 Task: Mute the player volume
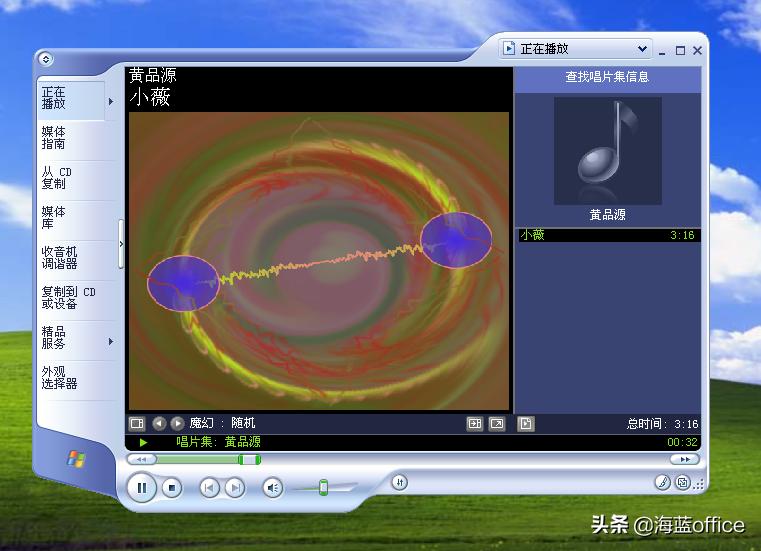[273, 488]
